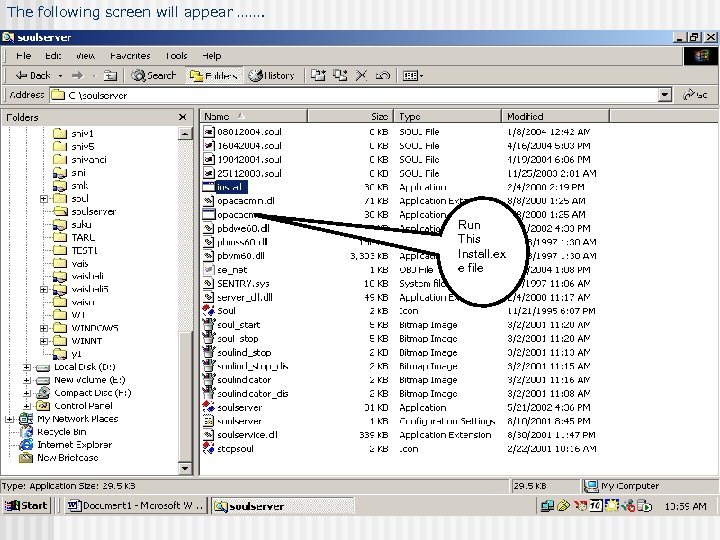Screen dimensions: 720x540
Task: Expand My Network Places node
Action: [9, 419]
